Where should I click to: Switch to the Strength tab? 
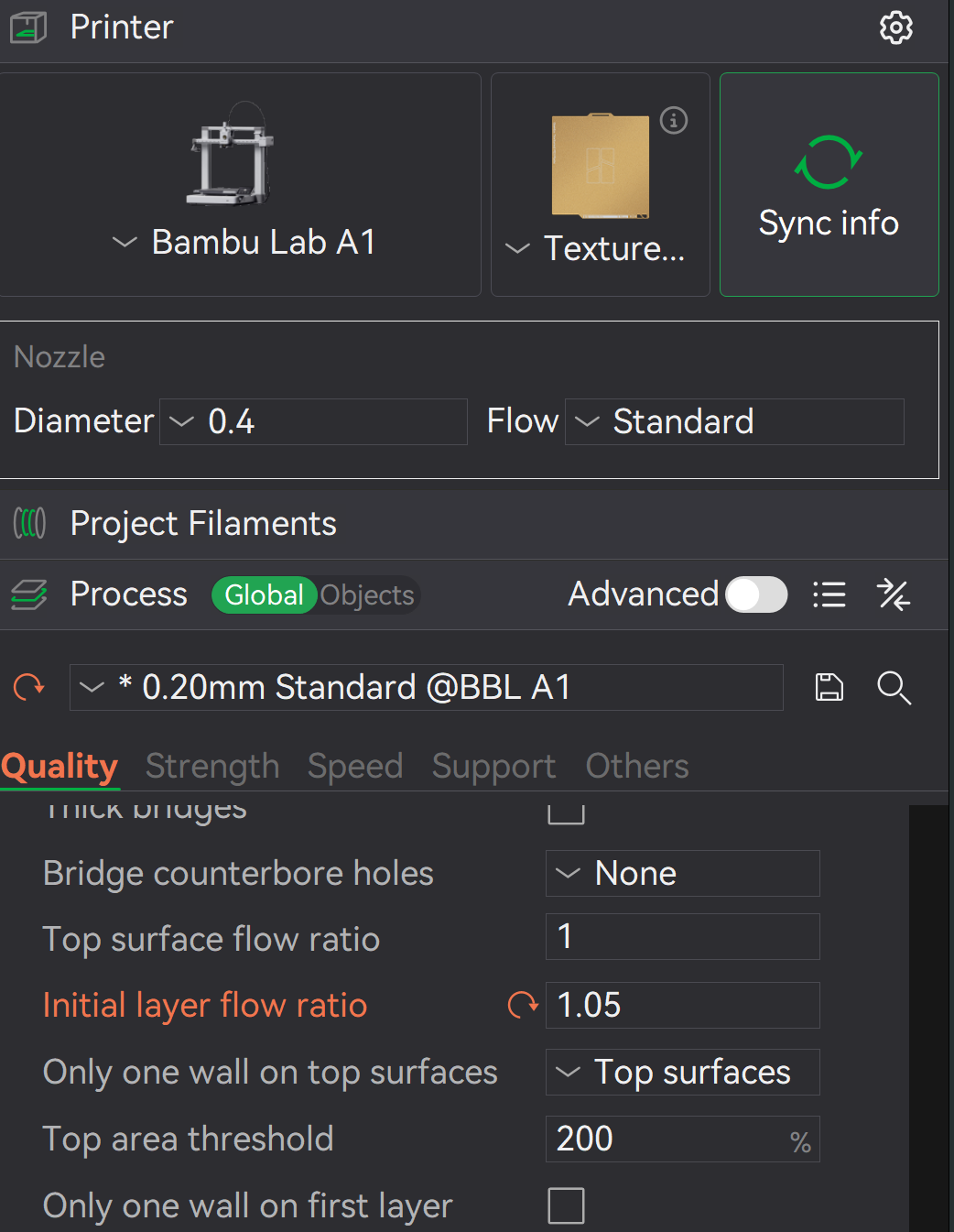point(212,766)
